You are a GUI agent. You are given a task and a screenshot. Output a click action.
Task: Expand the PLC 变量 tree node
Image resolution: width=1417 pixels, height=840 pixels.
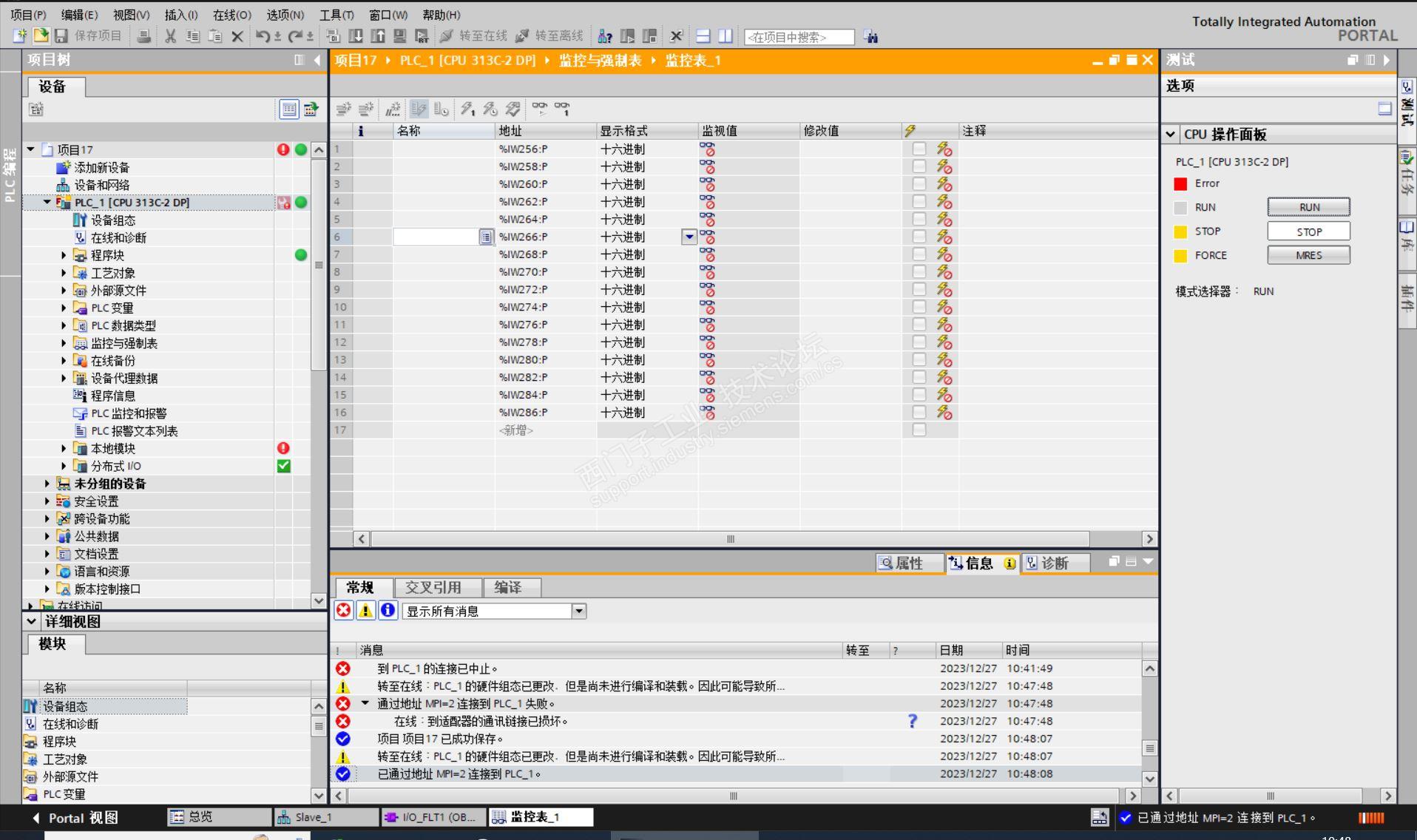pyautogui.click(x=64, y=308)
